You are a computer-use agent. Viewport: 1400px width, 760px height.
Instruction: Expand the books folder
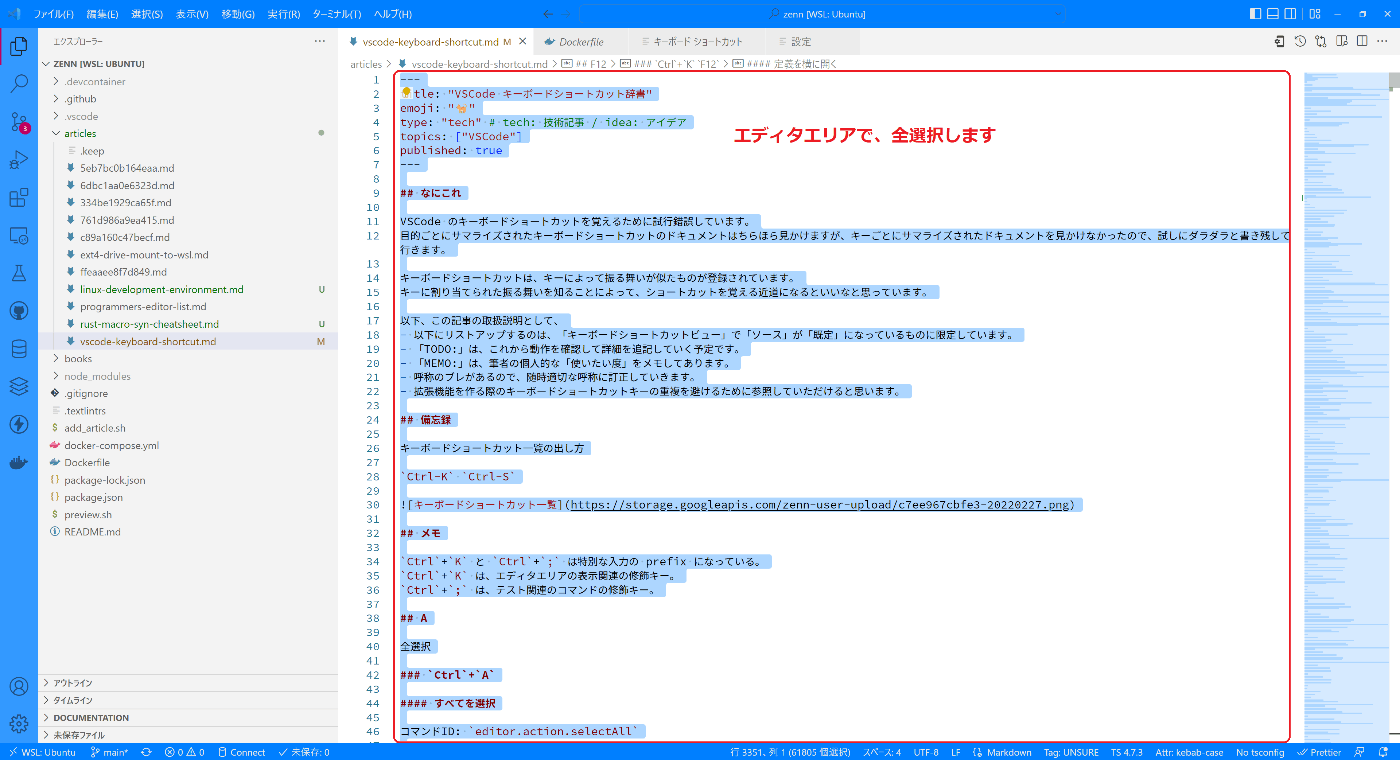click(188, 358)
